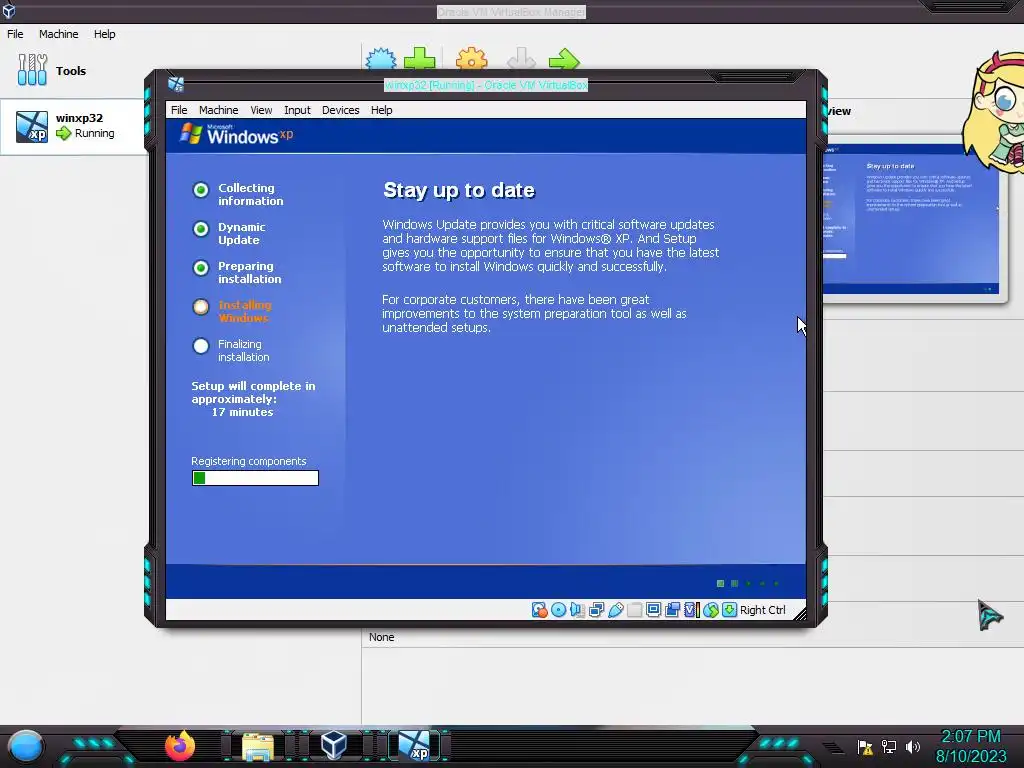1024x768 pixels.
Task: Open Machine menu in VirtualBox Manager
Action: click(x=59, y=34)
